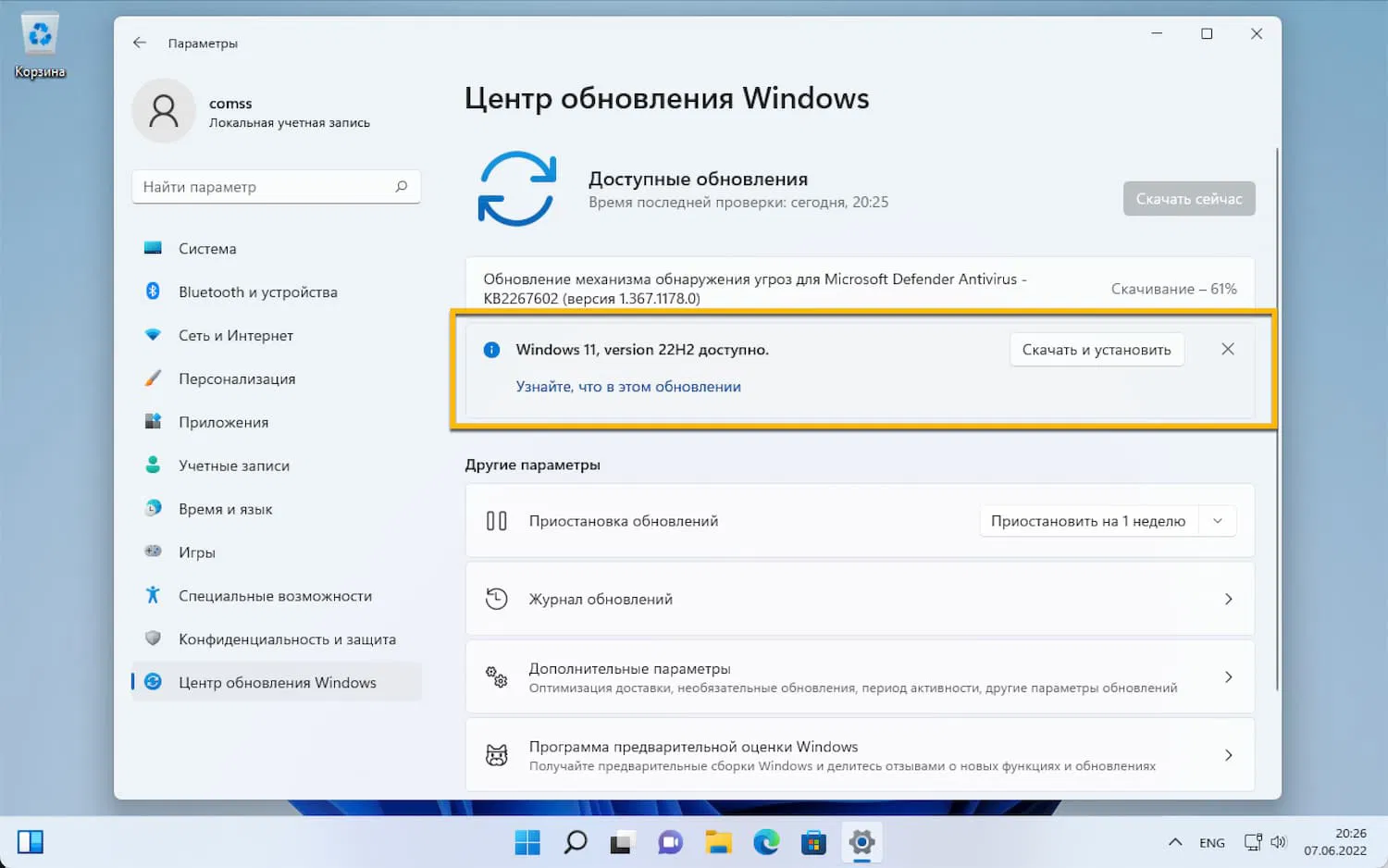This screenshot has width=1388, height=868.
Task: Open Task View on taskbar
Action: tap(621, 842)
